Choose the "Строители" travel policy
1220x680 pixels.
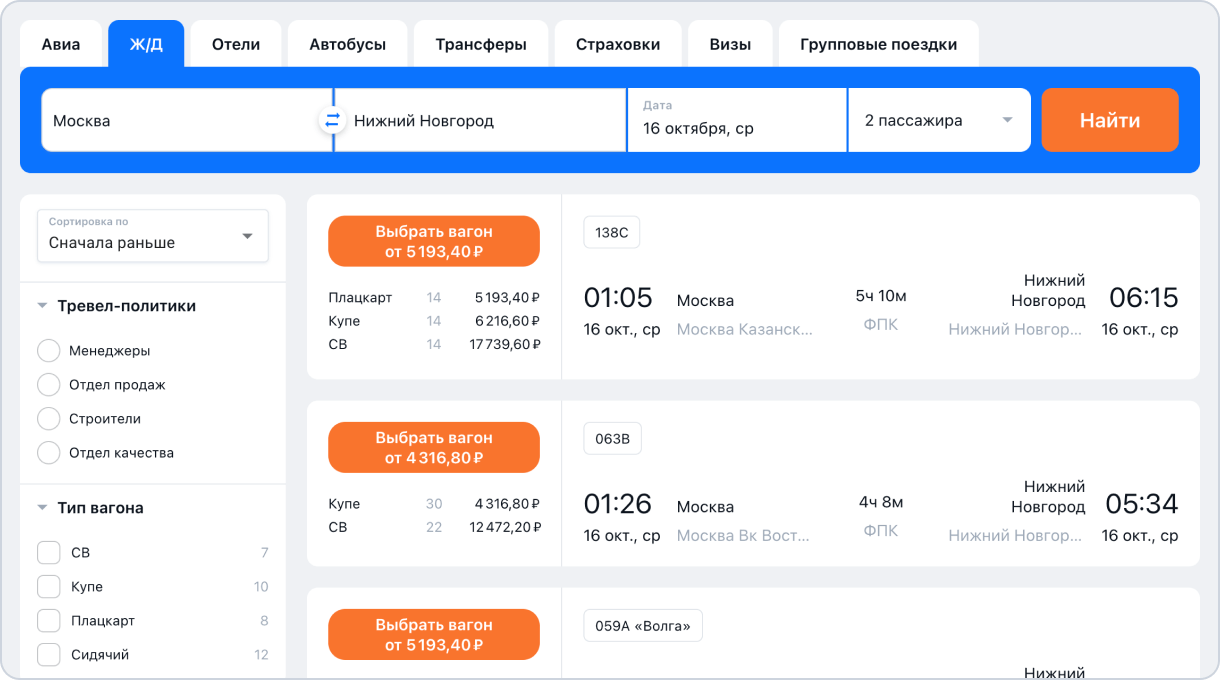pos(49,419)
